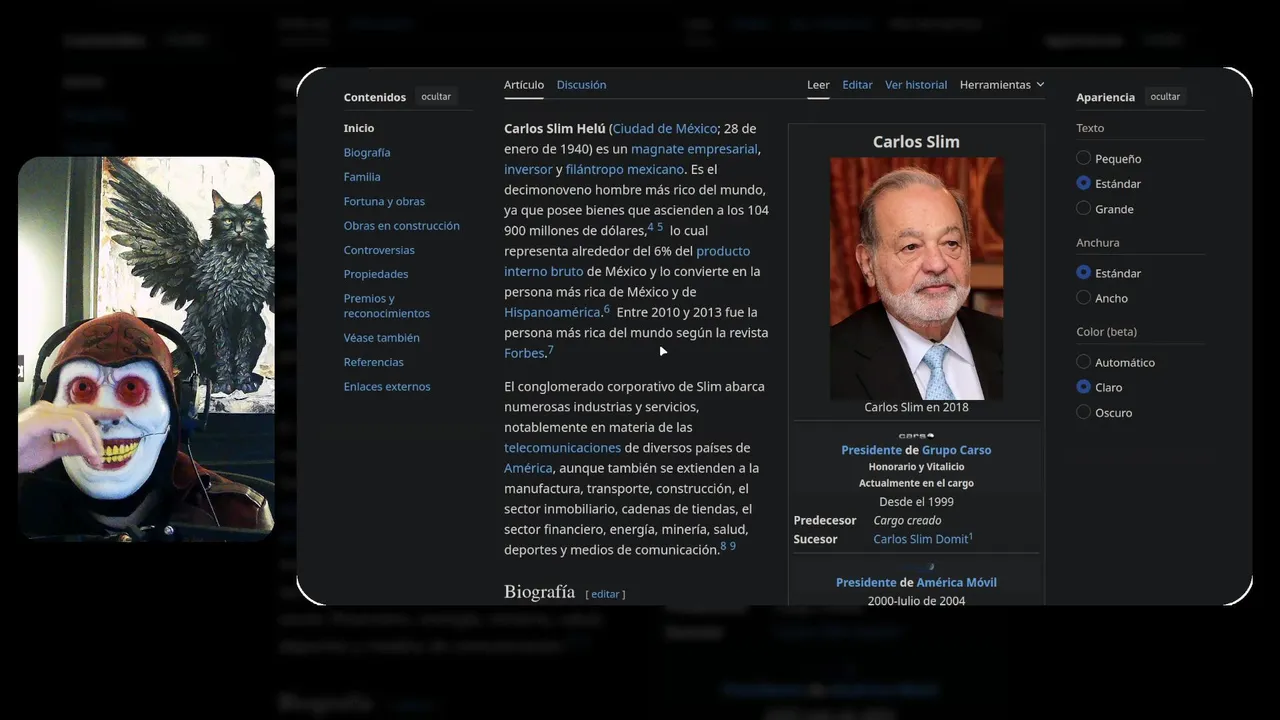Click the Grupo Carso logo in infobox

[916, 436]
